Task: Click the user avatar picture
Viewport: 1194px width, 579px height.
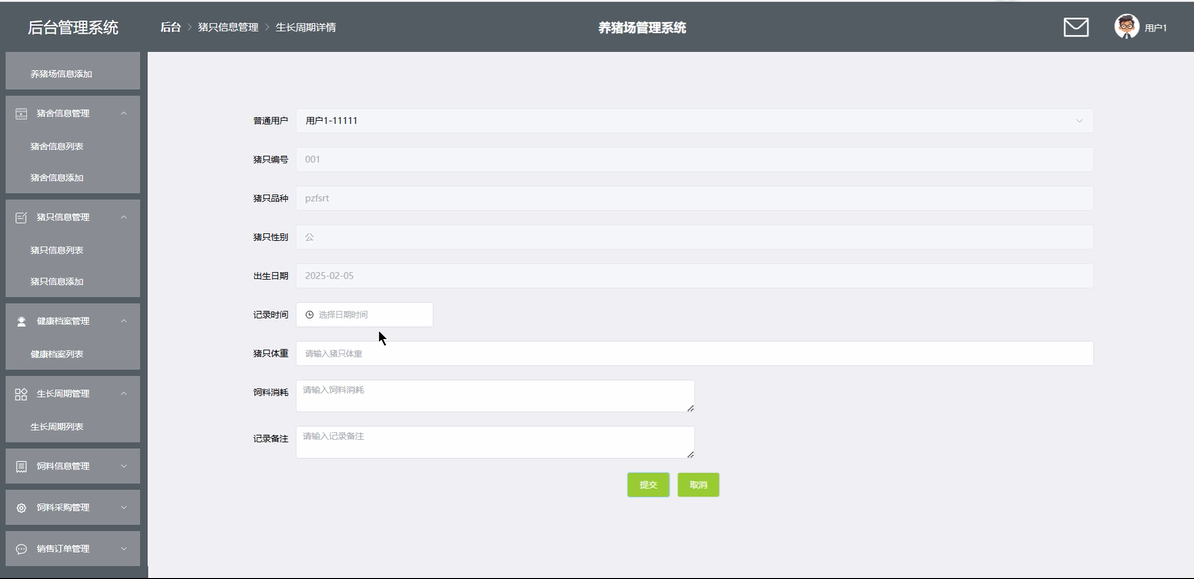Action: (1126, 27)
